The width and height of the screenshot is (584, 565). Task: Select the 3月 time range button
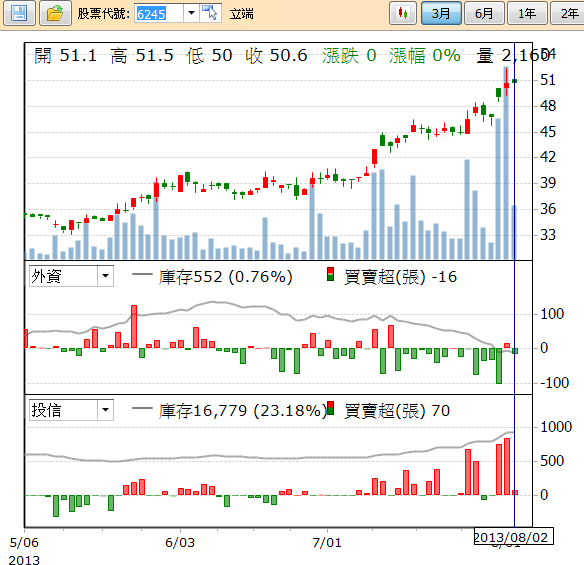(441, 13)
